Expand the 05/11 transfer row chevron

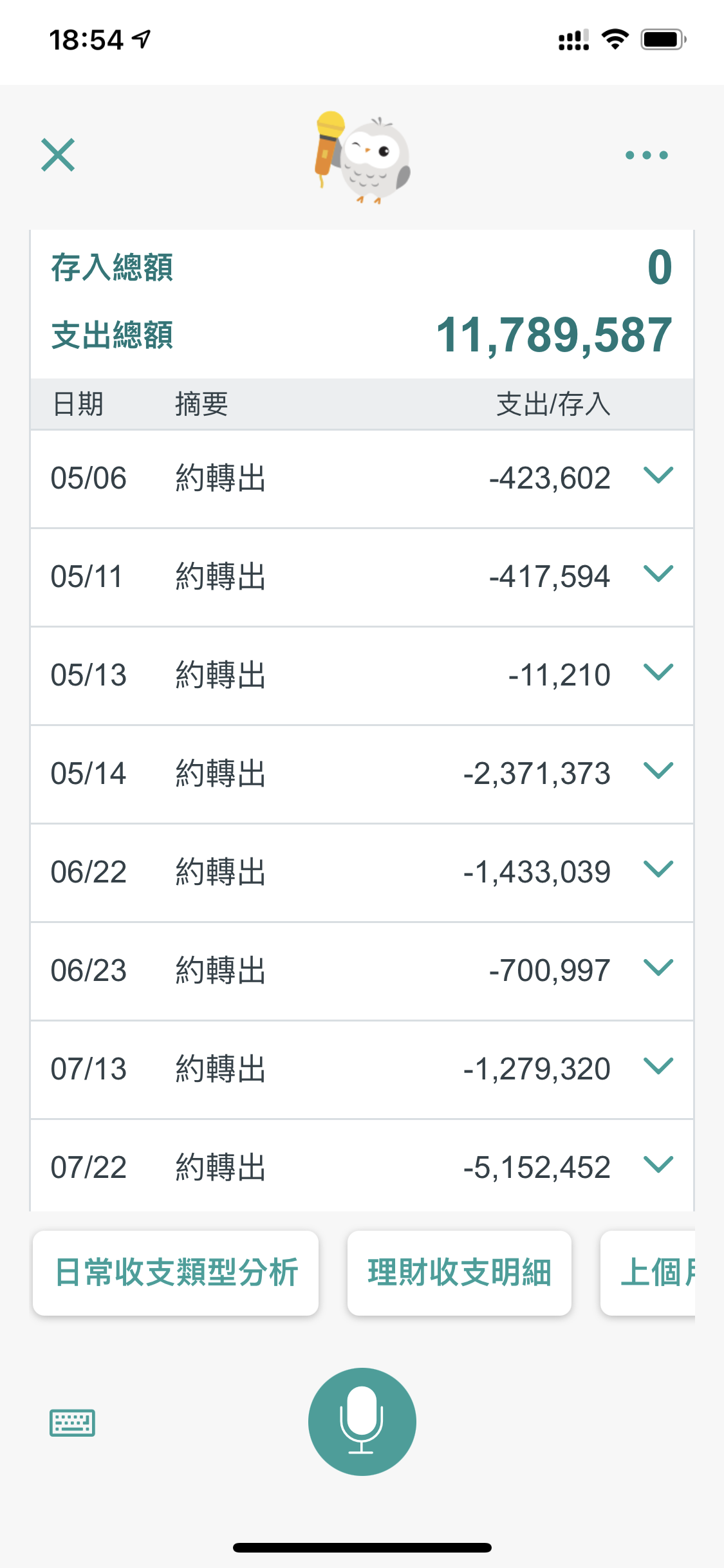point(658,574)
